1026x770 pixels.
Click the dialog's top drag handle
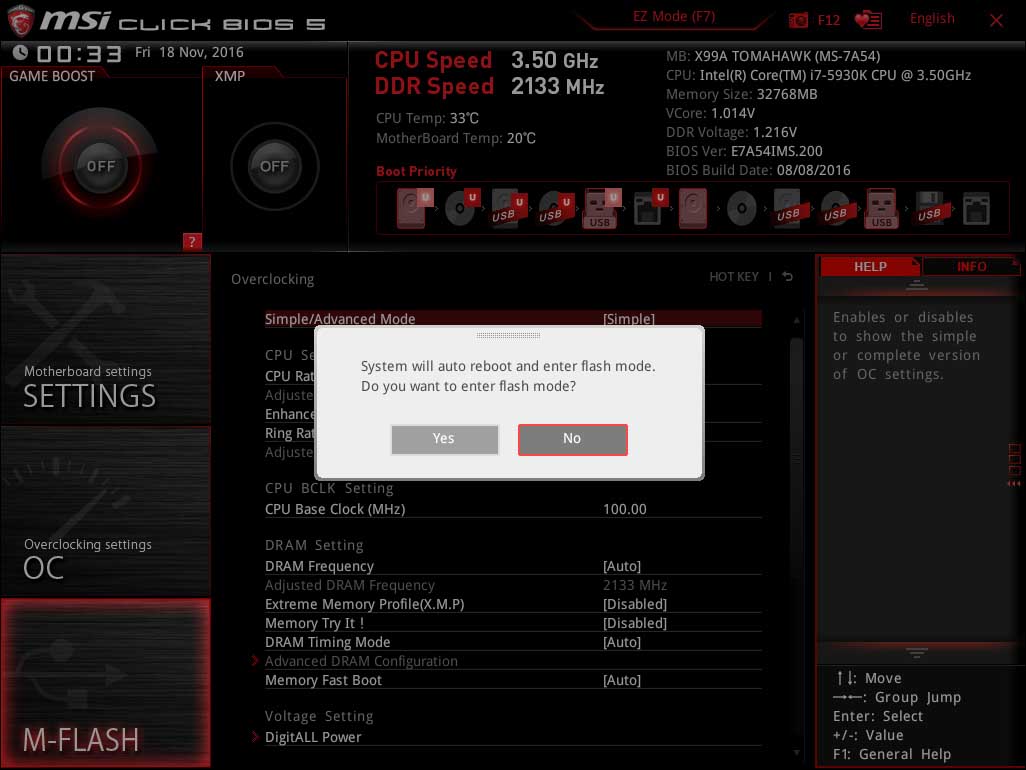(x=508, y=335)
